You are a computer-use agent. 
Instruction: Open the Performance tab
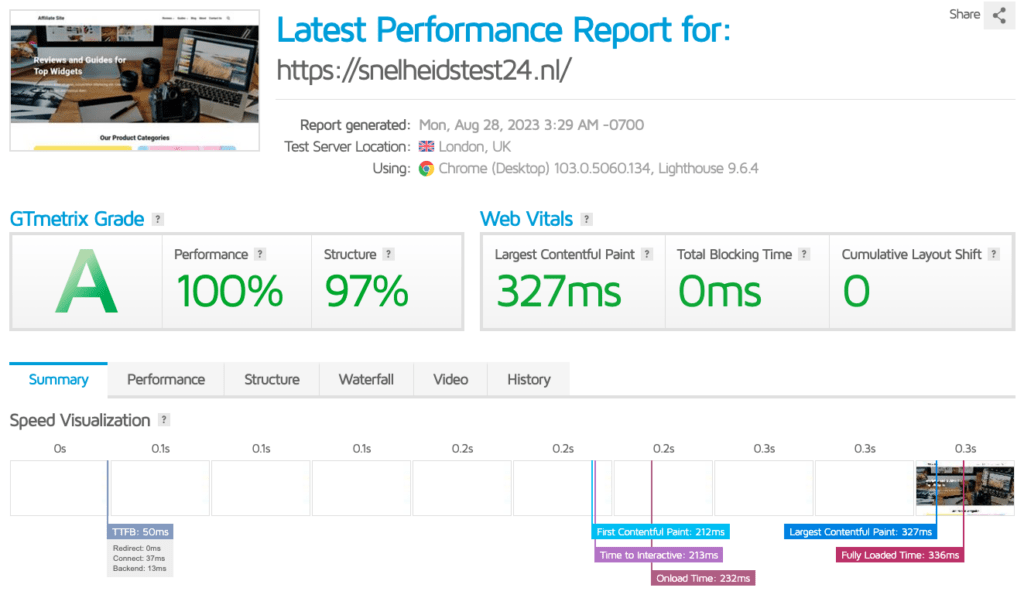pyautogui.click(x=166, y=380)
